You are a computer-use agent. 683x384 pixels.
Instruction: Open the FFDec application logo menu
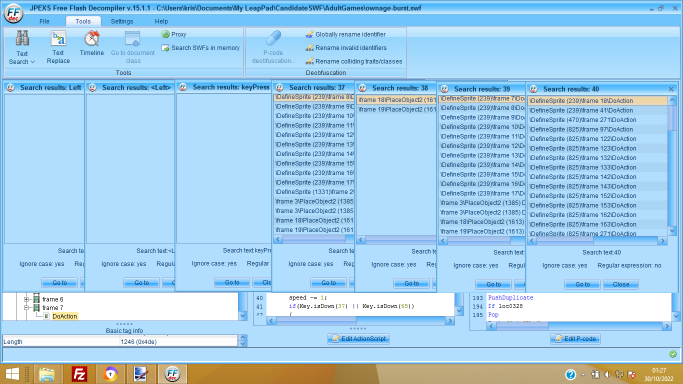(14, 13)
